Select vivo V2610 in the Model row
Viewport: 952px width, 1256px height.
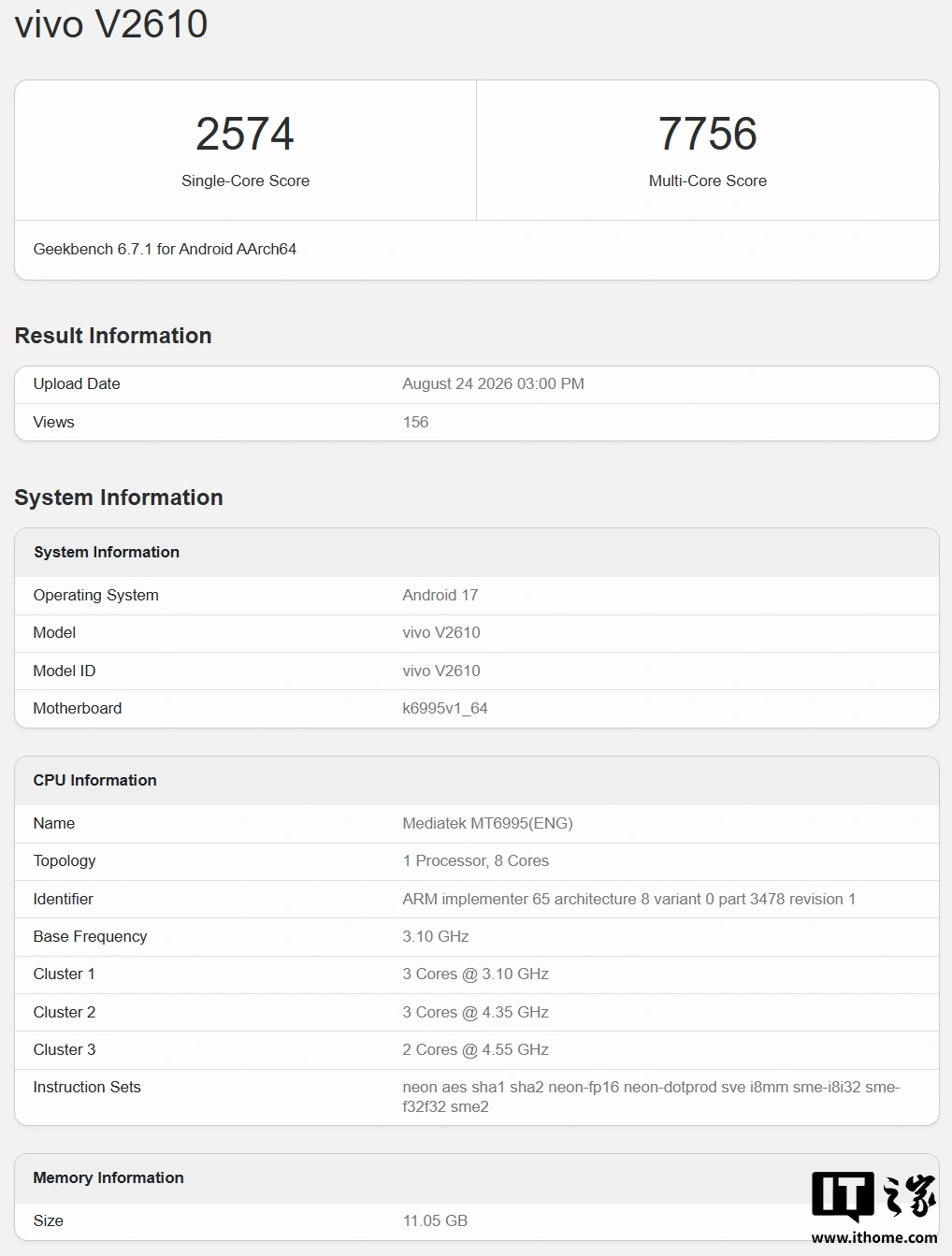click(x=441, y=632)
